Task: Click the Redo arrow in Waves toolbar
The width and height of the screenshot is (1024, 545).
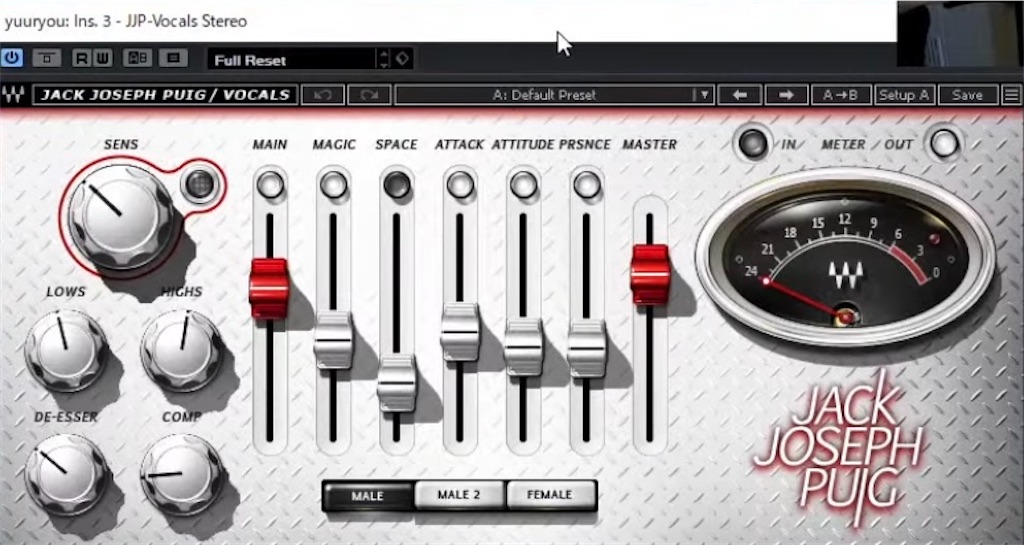Action: click(369, 95)
